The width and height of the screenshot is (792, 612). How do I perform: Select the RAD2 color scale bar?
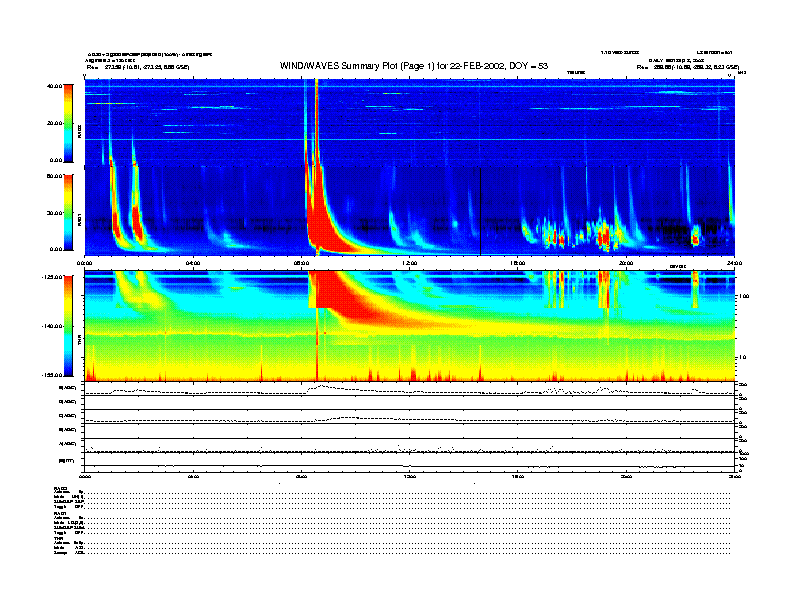click(x=68, y=124)
